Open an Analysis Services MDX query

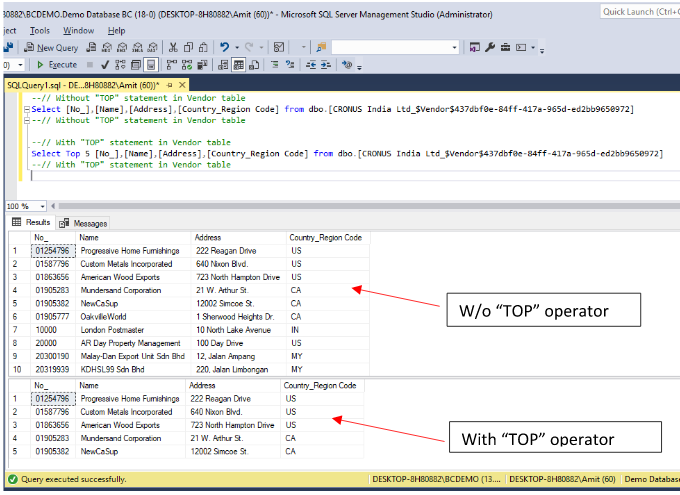[107, 47]
